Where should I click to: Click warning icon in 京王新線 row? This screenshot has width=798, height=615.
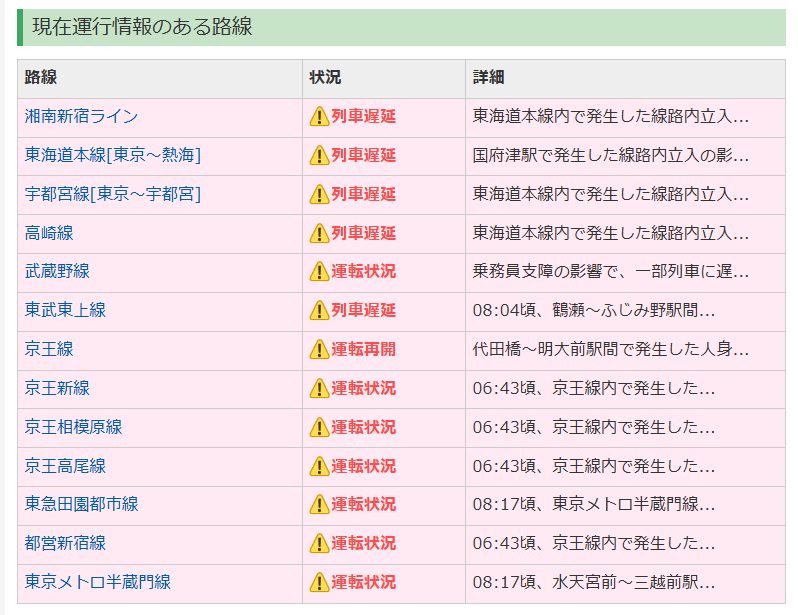(319, 388)
